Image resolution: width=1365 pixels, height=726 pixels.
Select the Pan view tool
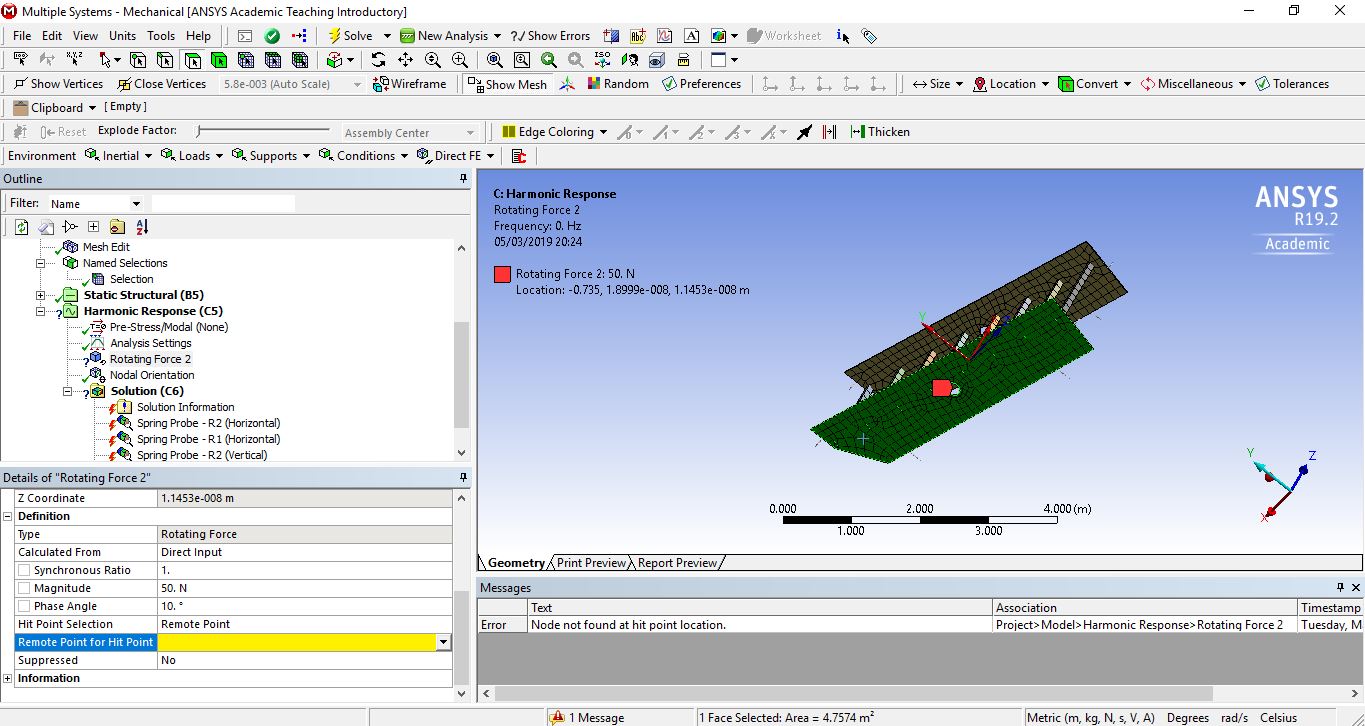[x=405, y=60]
